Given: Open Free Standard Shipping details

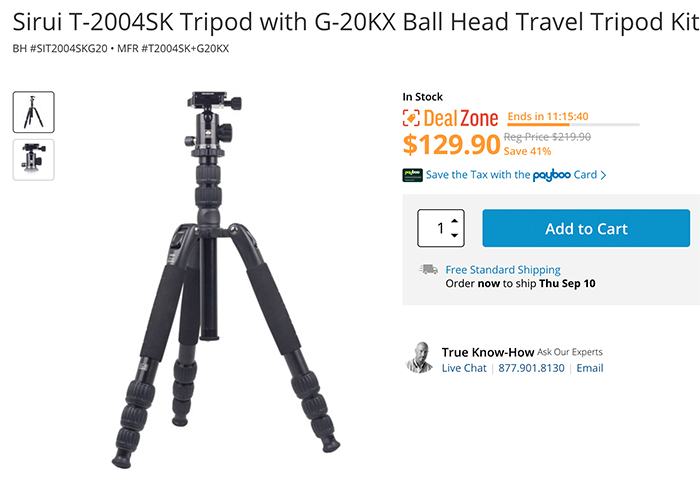Looking at the screenshot, I should tap(503, 270).
